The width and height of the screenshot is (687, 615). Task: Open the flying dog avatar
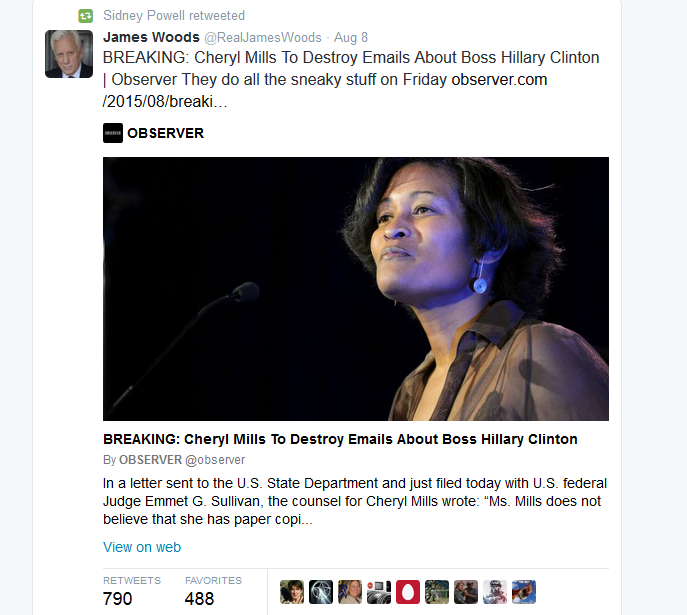click(x=524, y=592)
